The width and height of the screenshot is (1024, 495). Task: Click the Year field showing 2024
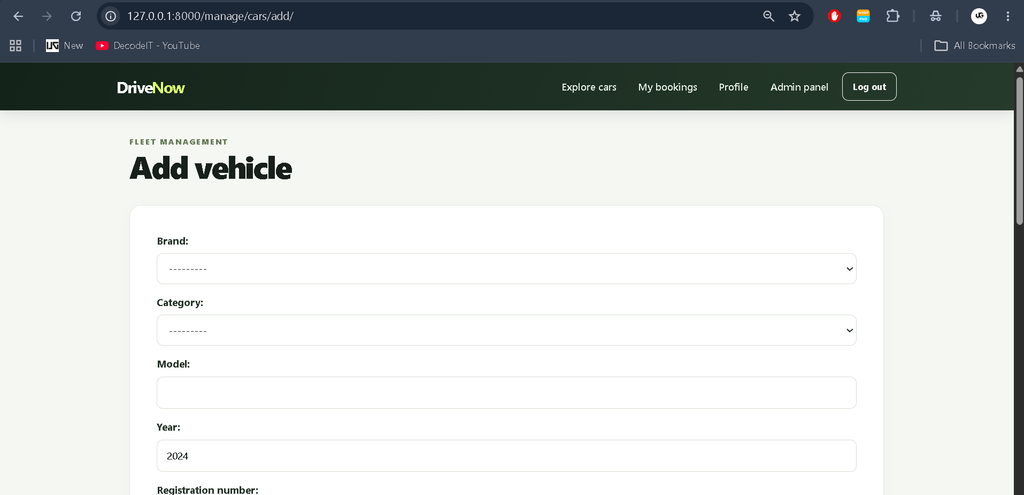(x=506, y=456)
